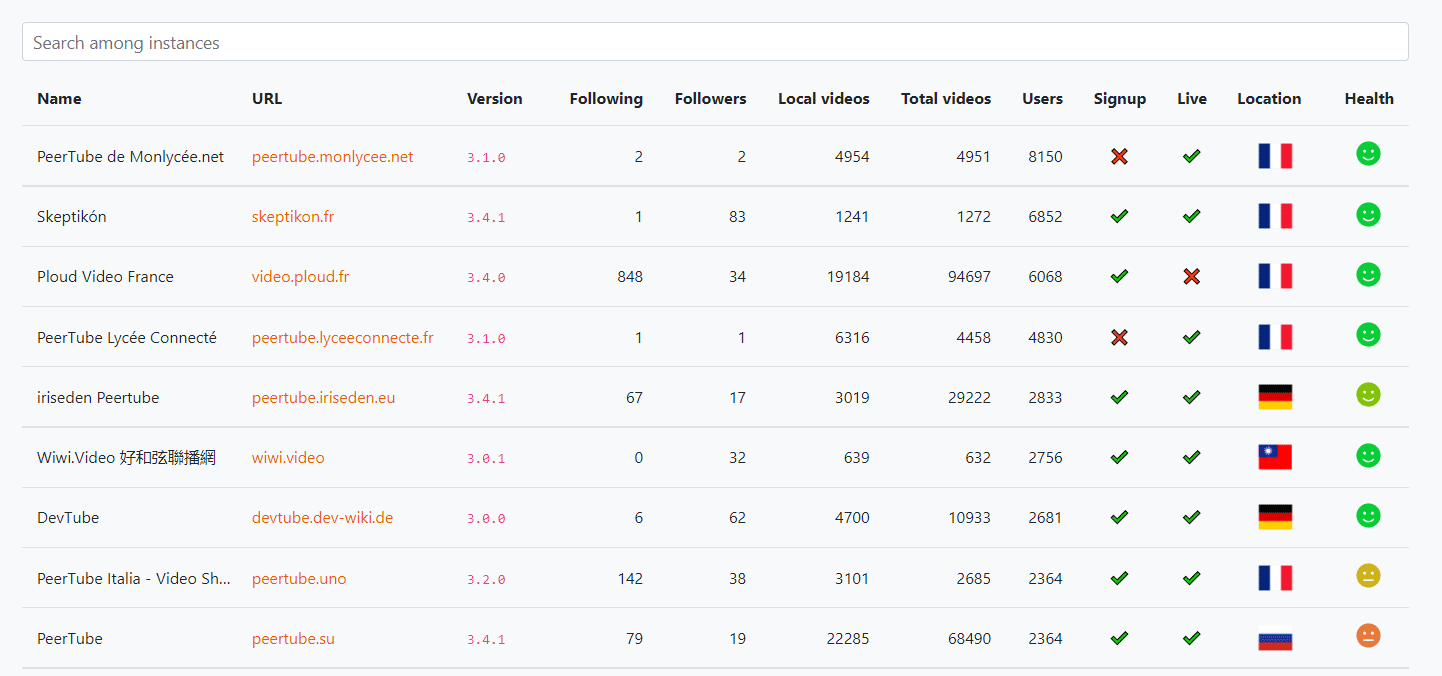Sort instances by Followers header
Image resolution: width=1442 pixels, height=676 pixels.
click(710, 98)
